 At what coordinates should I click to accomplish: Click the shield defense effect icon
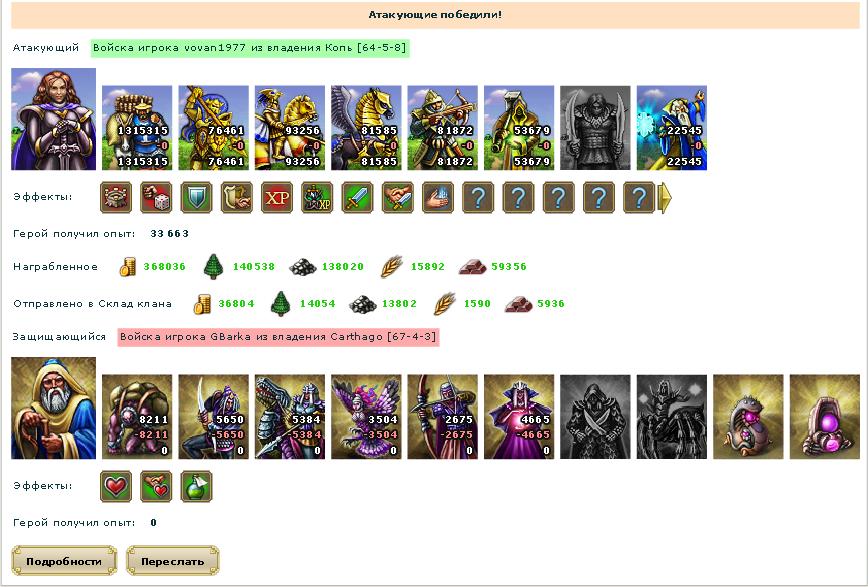pyautogui.click(x=197, y=198)
